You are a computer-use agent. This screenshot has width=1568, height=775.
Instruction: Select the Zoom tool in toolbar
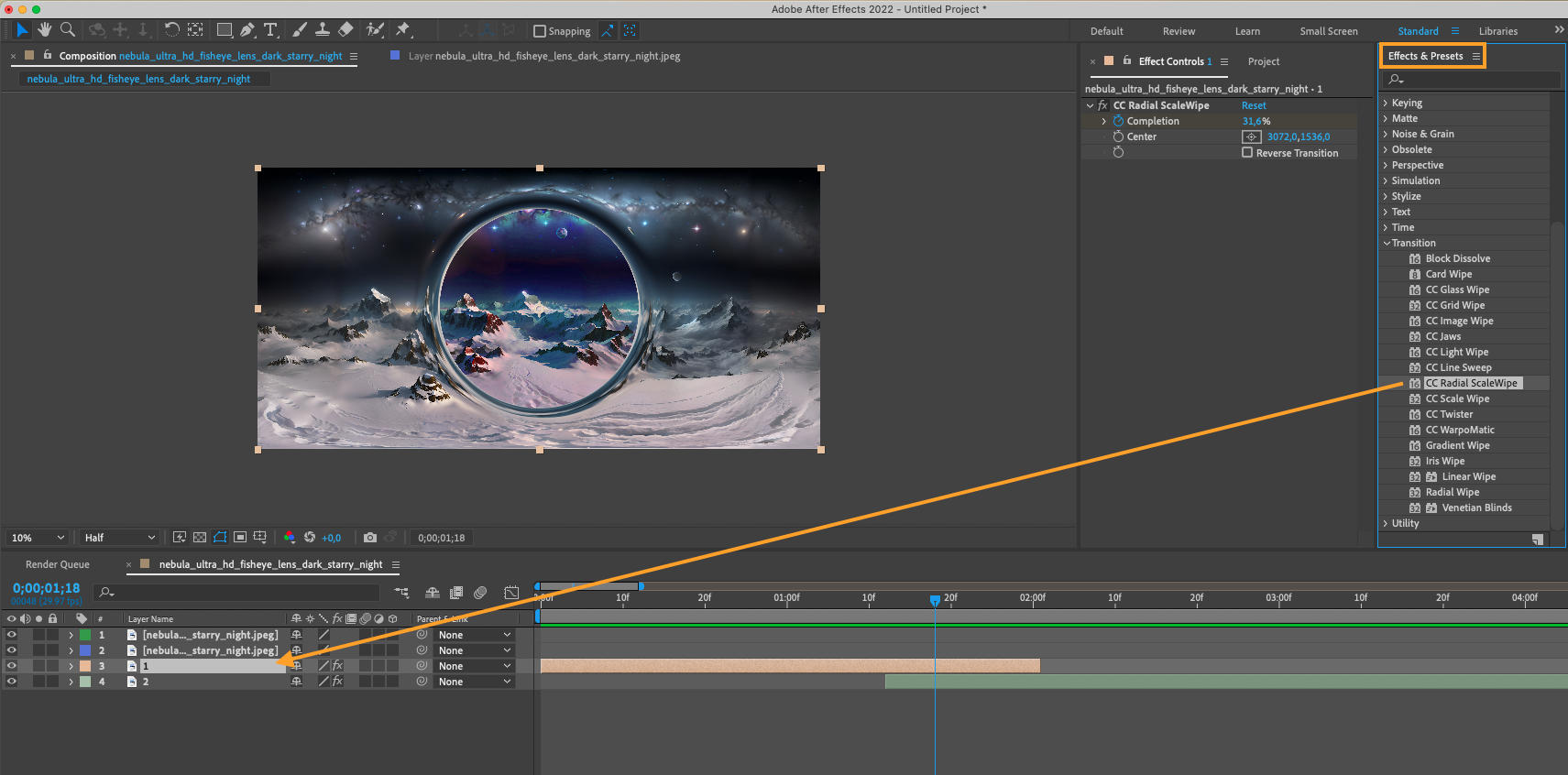tap(68, 30)
